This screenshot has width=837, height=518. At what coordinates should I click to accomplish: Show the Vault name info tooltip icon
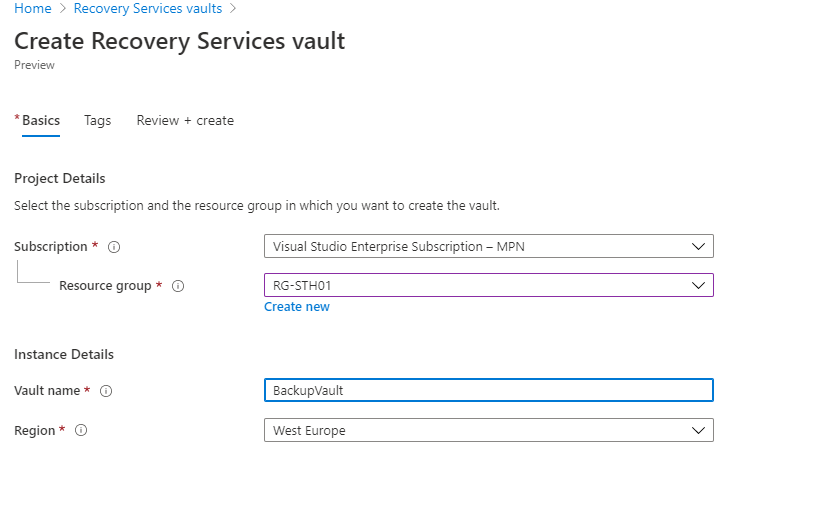[106, 391]
